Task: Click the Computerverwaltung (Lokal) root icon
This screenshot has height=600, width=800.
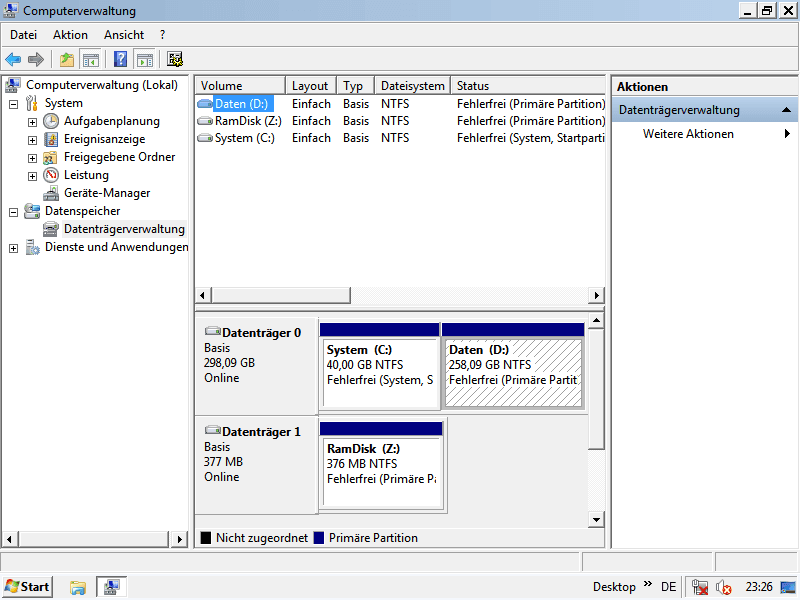Action: tap(13, 85)
